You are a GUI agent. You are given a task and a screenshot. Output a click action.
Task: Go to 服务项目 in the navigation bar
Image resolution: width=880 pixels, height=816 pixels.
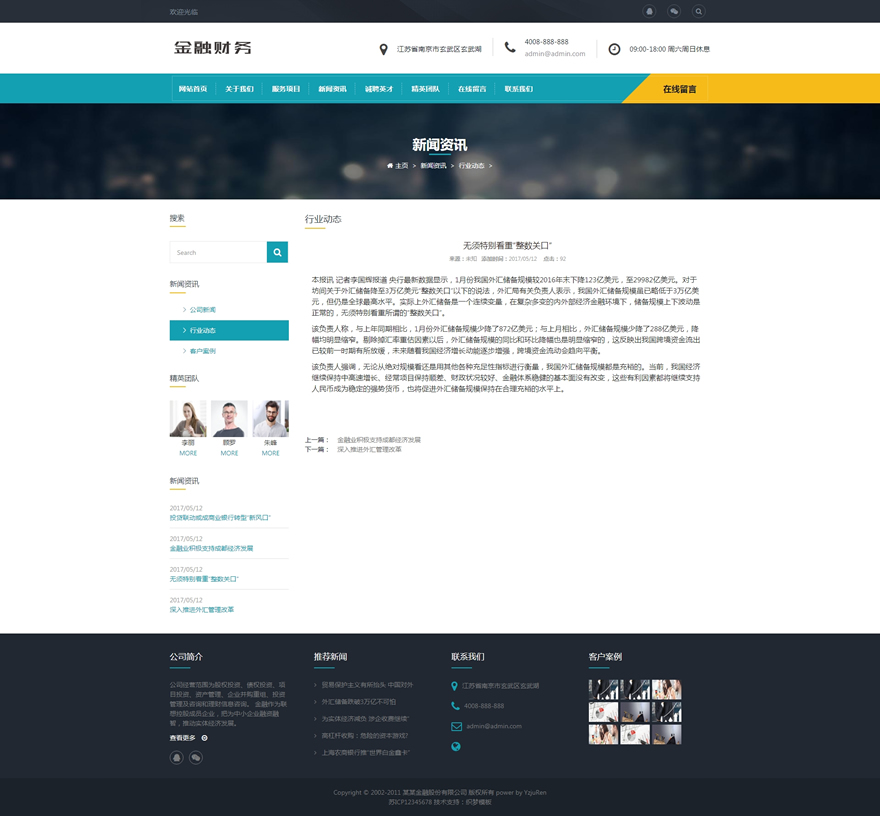coord(286,89)
